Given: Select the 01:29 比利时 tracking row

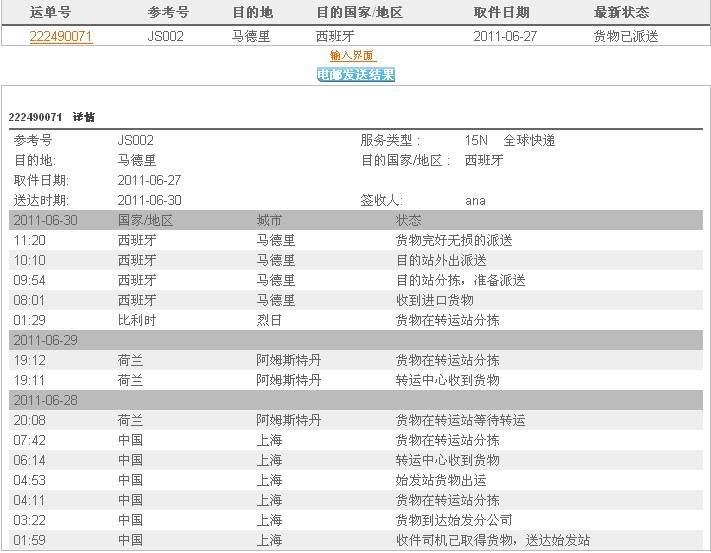Looking at the screenshot, I should pos(355,320).
